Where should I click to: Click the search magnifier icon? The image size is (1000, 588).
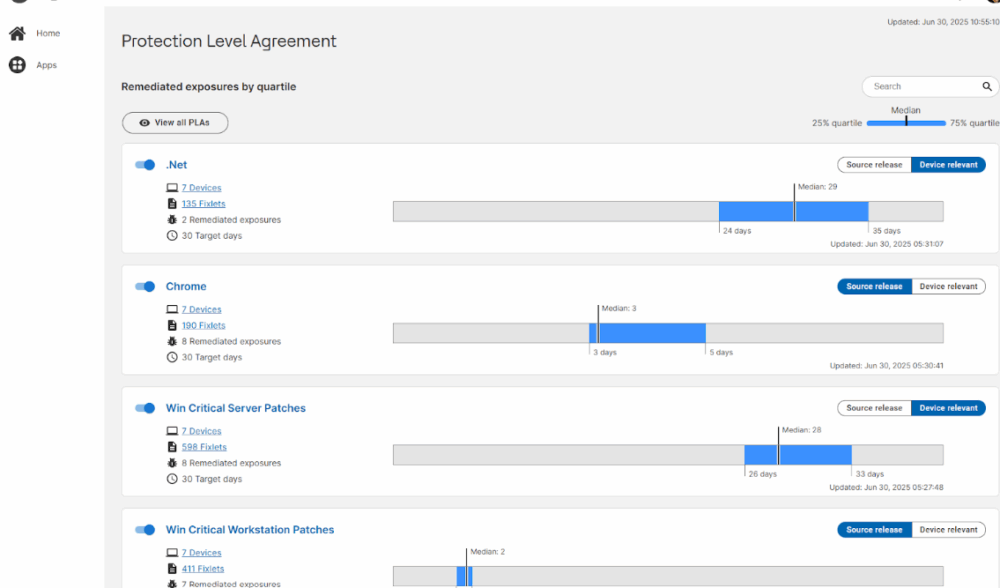[987, 87]
